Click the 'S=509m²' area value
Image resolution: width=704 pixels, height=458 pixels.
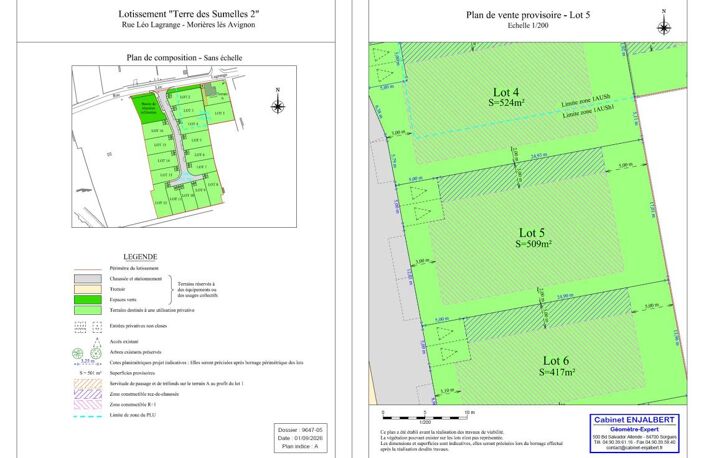533,243
